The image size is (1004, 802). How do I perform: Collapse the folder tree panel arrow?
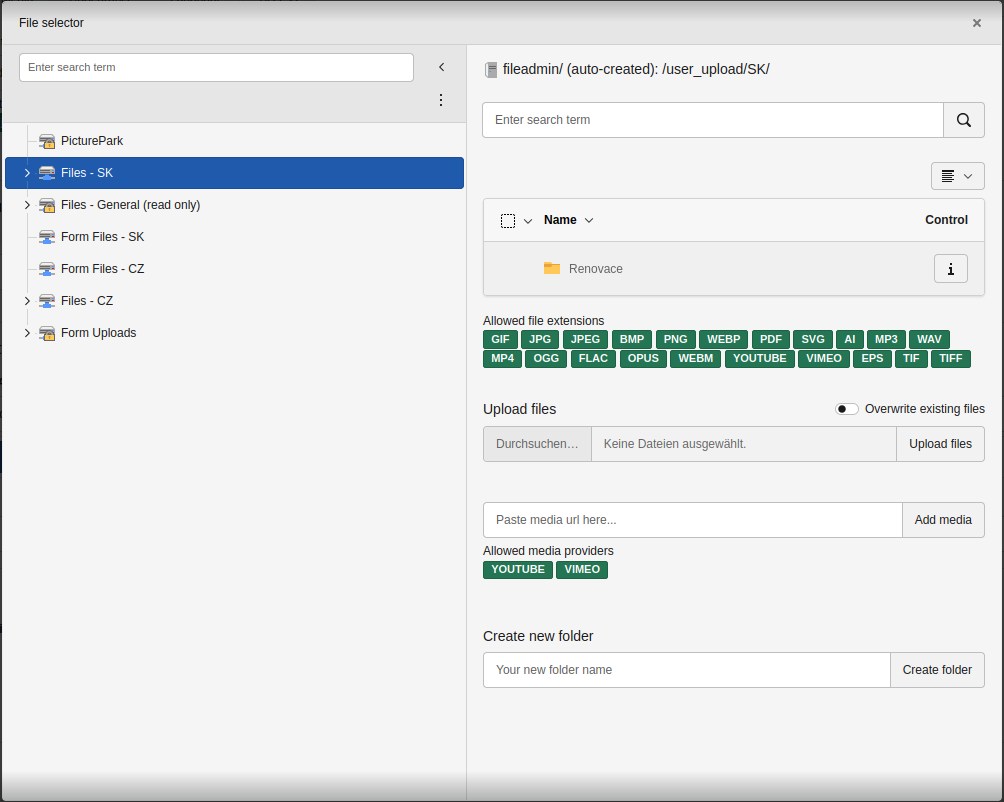pyautogui.click(x=441, y=67)
